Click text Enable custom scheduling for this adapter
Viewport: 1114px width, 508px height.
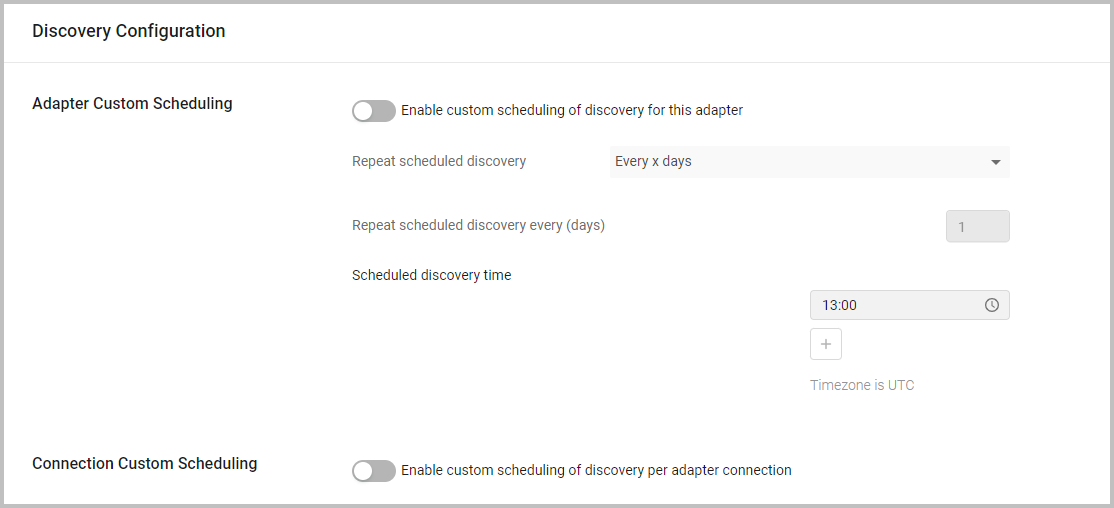571,110
